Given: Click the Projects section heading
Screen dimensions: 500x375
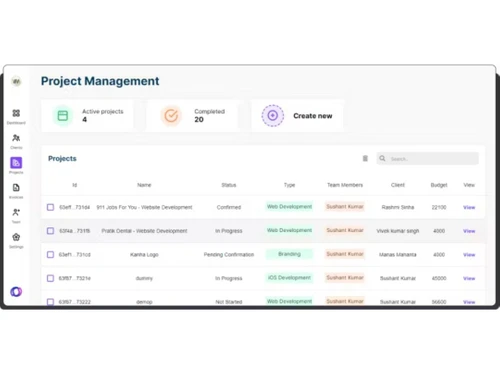Looking at the screenshot, I should point(62,159).
